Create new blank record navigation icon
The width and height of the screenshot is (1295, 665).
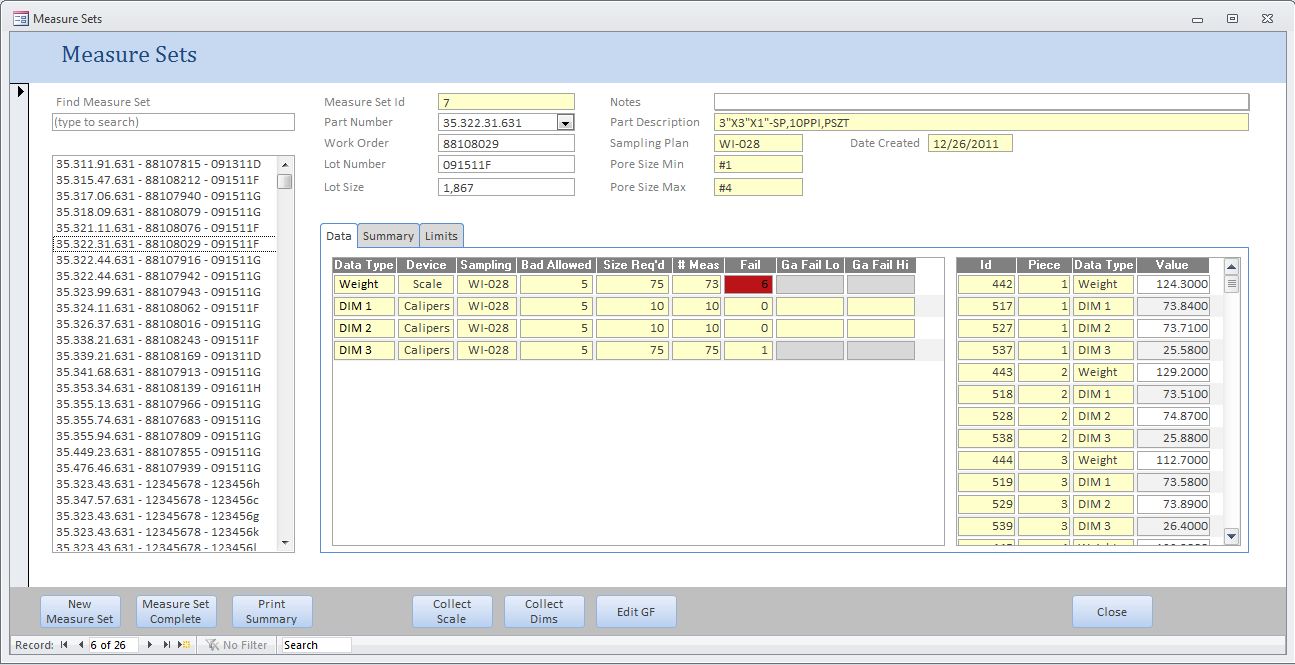(185, 645)
